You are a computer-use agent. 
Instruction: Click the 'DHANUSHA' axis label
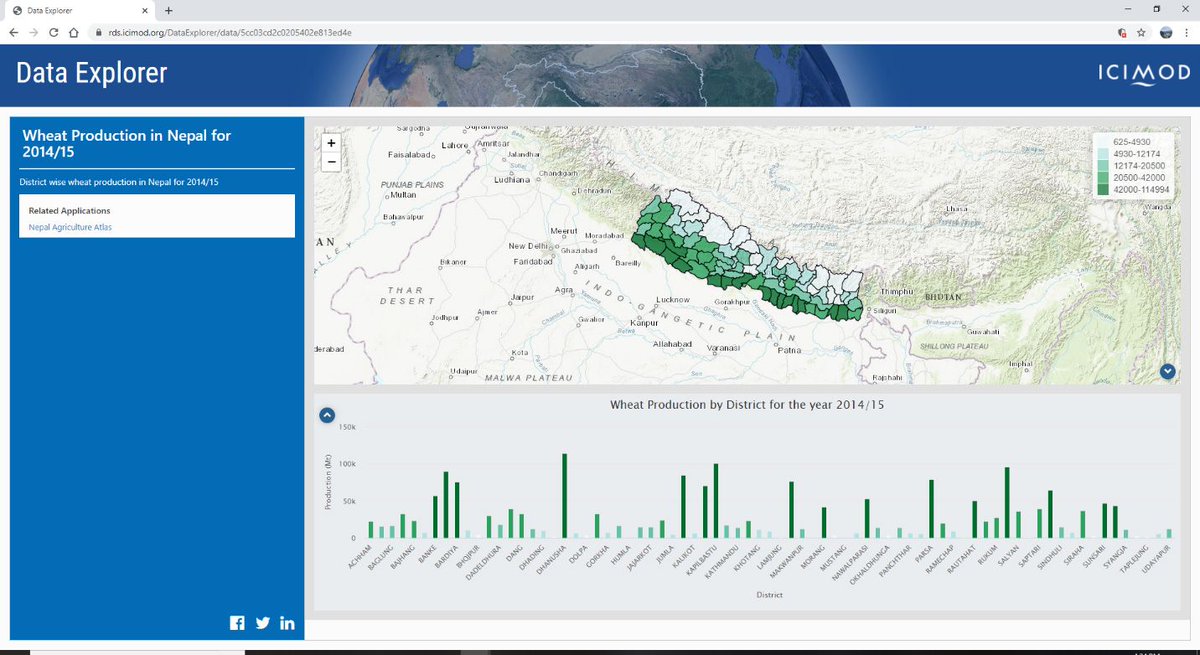click(553, 561)
